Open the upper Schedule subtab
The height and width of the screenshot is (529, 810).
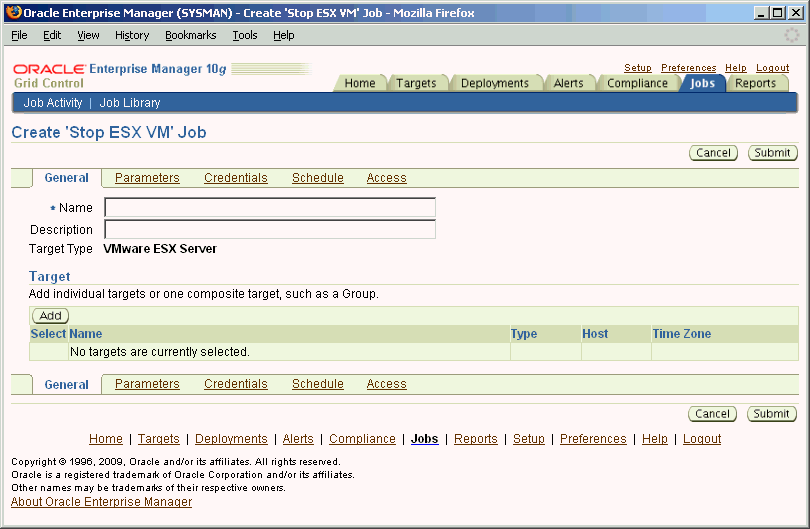point(318,178)
